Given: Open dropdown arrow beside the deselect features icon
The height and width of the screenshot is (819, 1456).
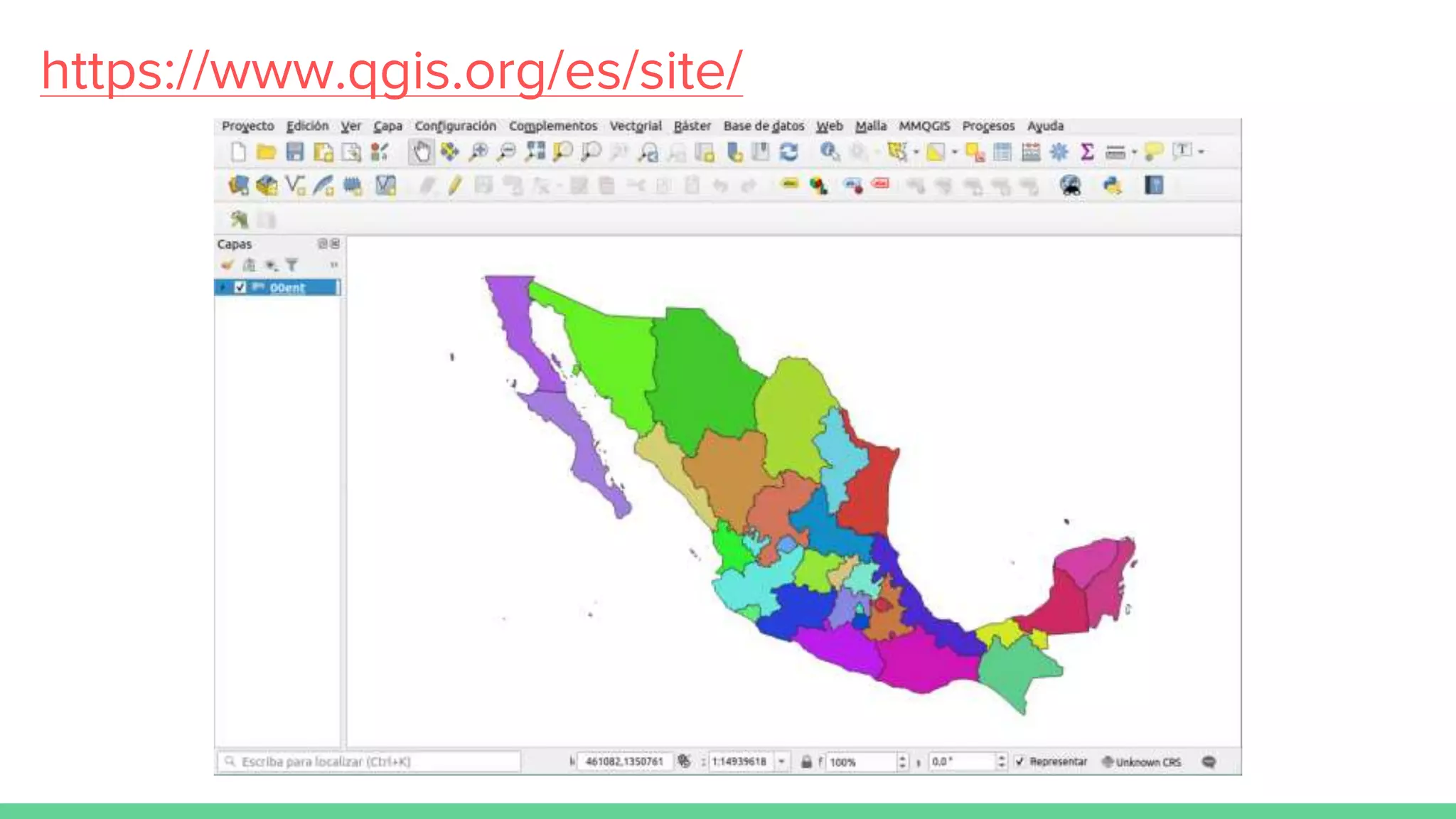Looking at the screenshot, I should [954, 152].
